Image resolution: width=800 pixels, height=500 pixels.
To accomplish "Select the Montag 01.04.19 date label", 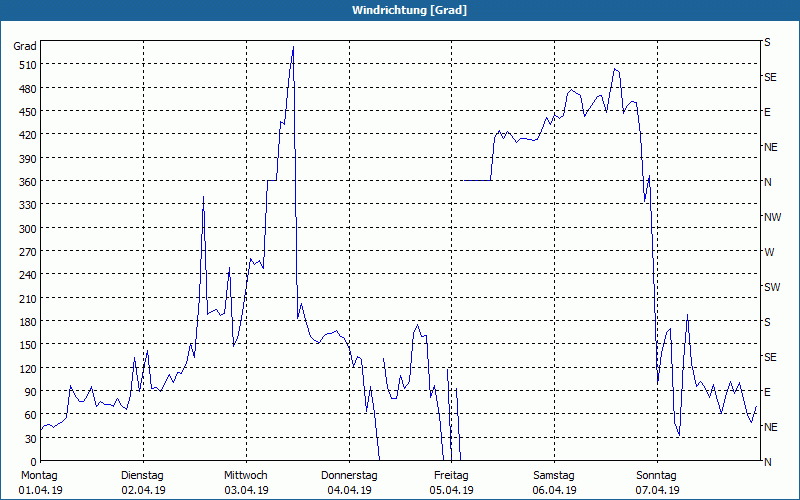I will pyautogui.click(x=40, y=482).
